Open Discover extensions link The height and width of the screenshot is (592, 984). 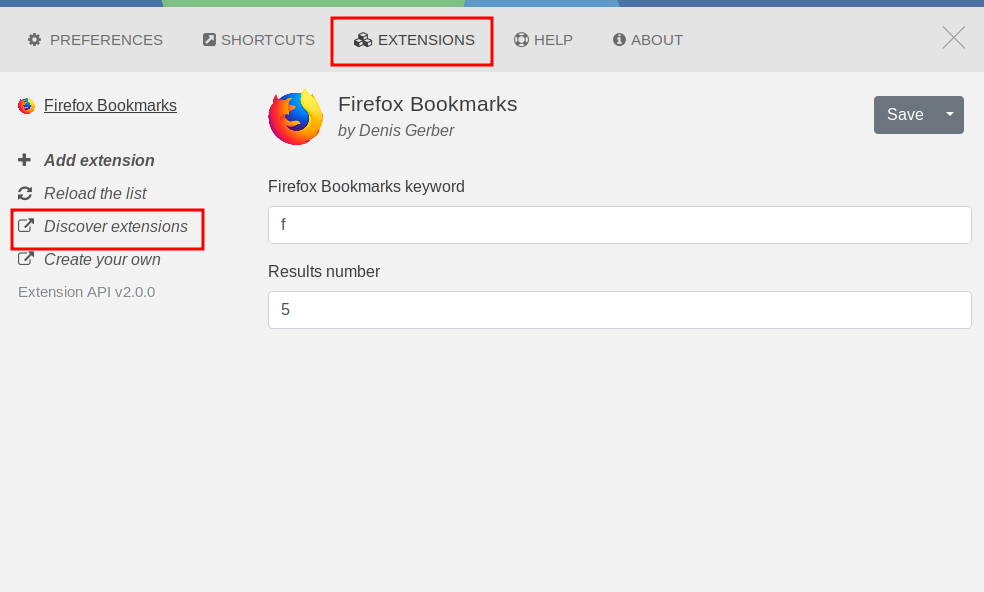click(x=115, y=227)
